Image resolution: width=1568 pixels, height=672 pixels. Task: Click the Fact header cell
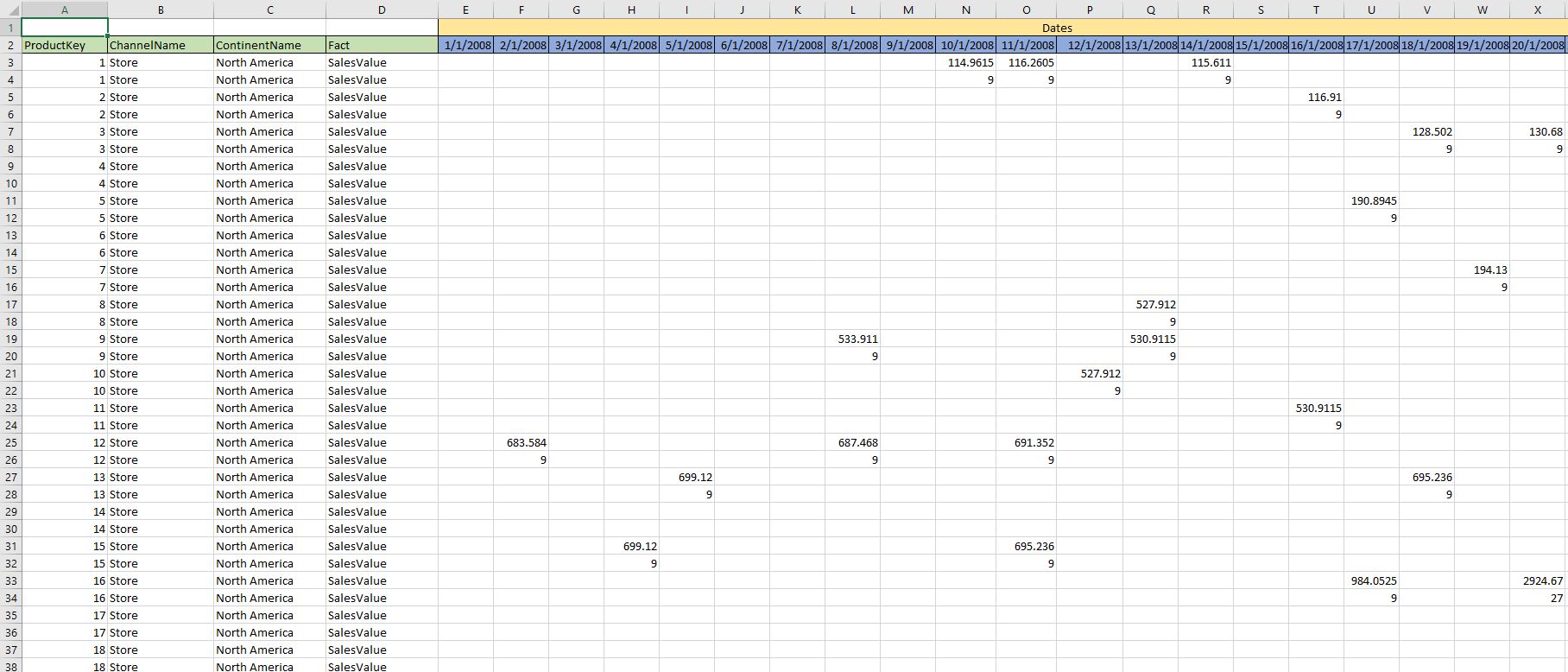(x=382, y=45)
